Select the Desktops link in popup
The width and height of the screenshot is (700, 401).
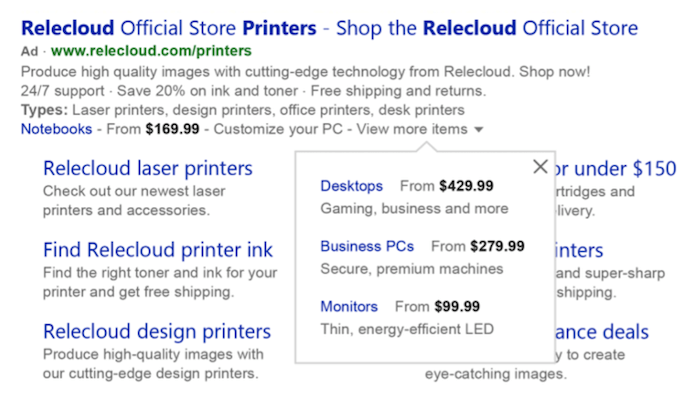tap(351, 186)
